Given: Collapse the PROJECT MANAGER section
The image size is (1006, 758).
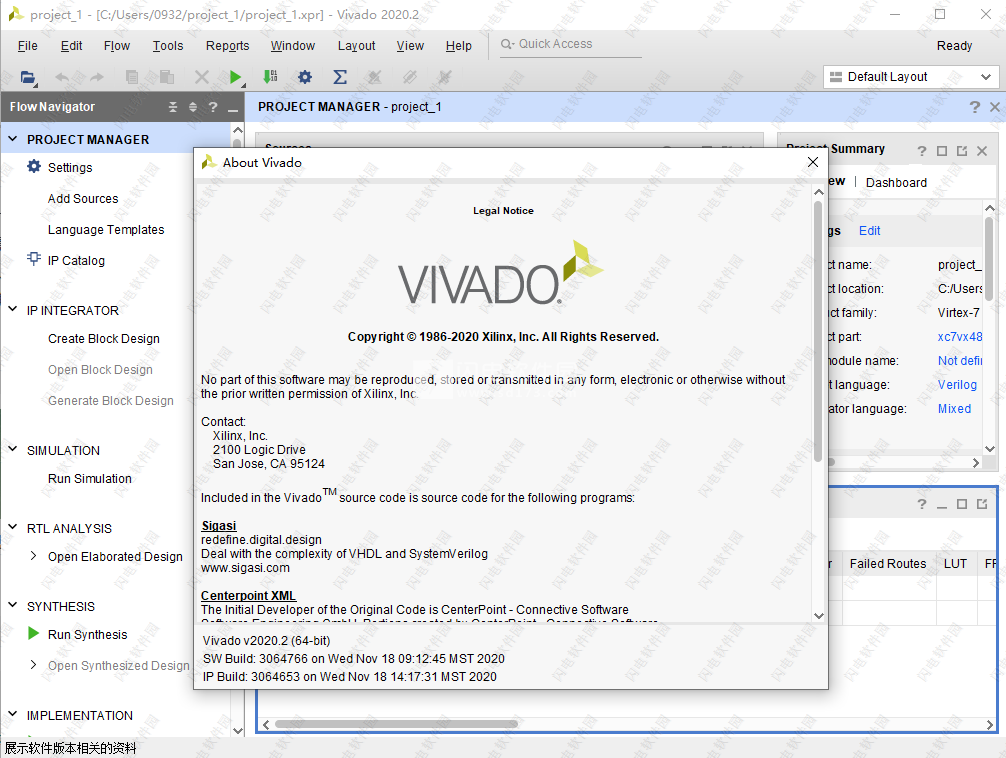Looking at the screenshot, I should pyautogui.click(x=13, y=140).
